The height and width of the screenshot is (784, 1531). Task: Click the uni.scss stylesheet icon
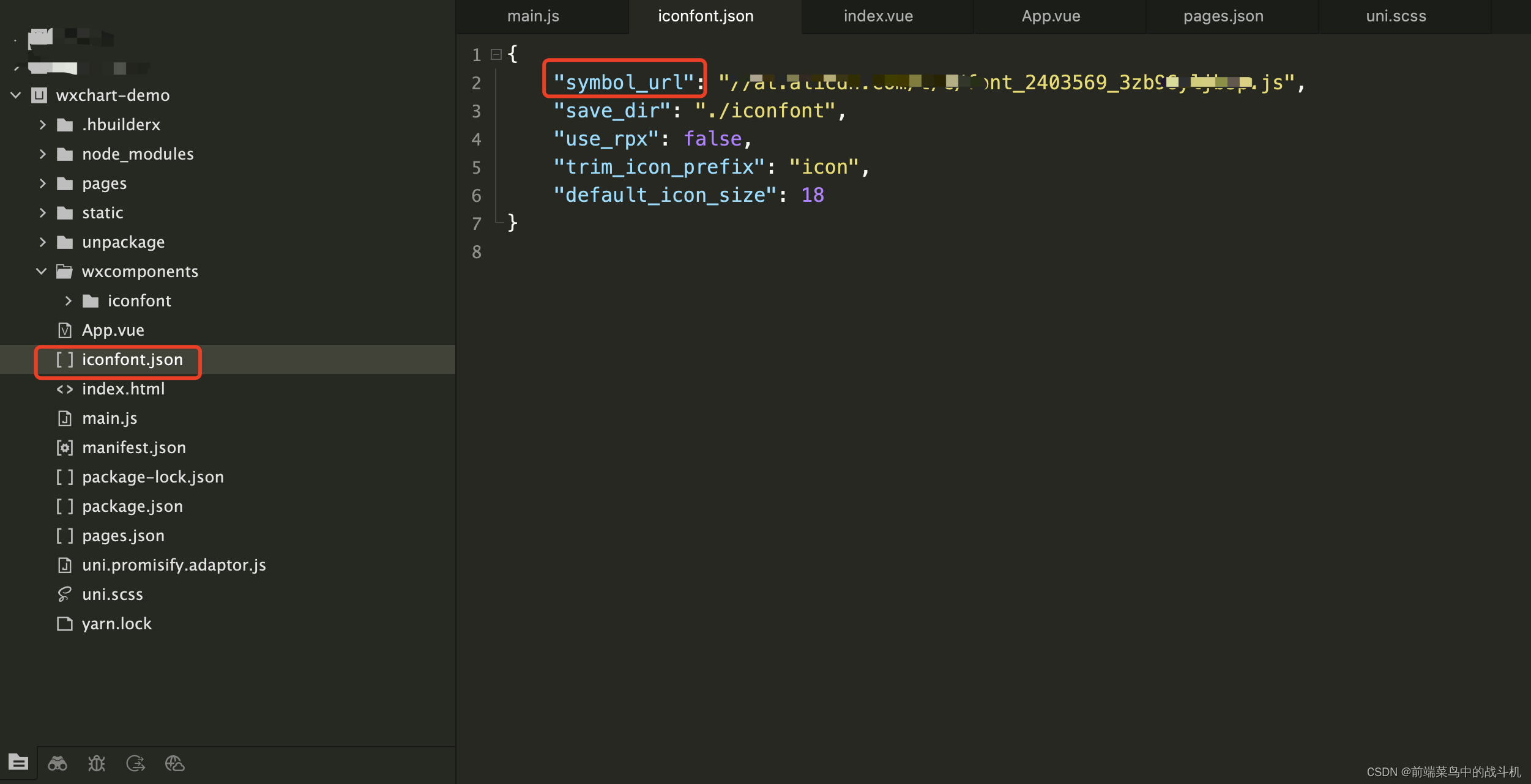[64, 594]
